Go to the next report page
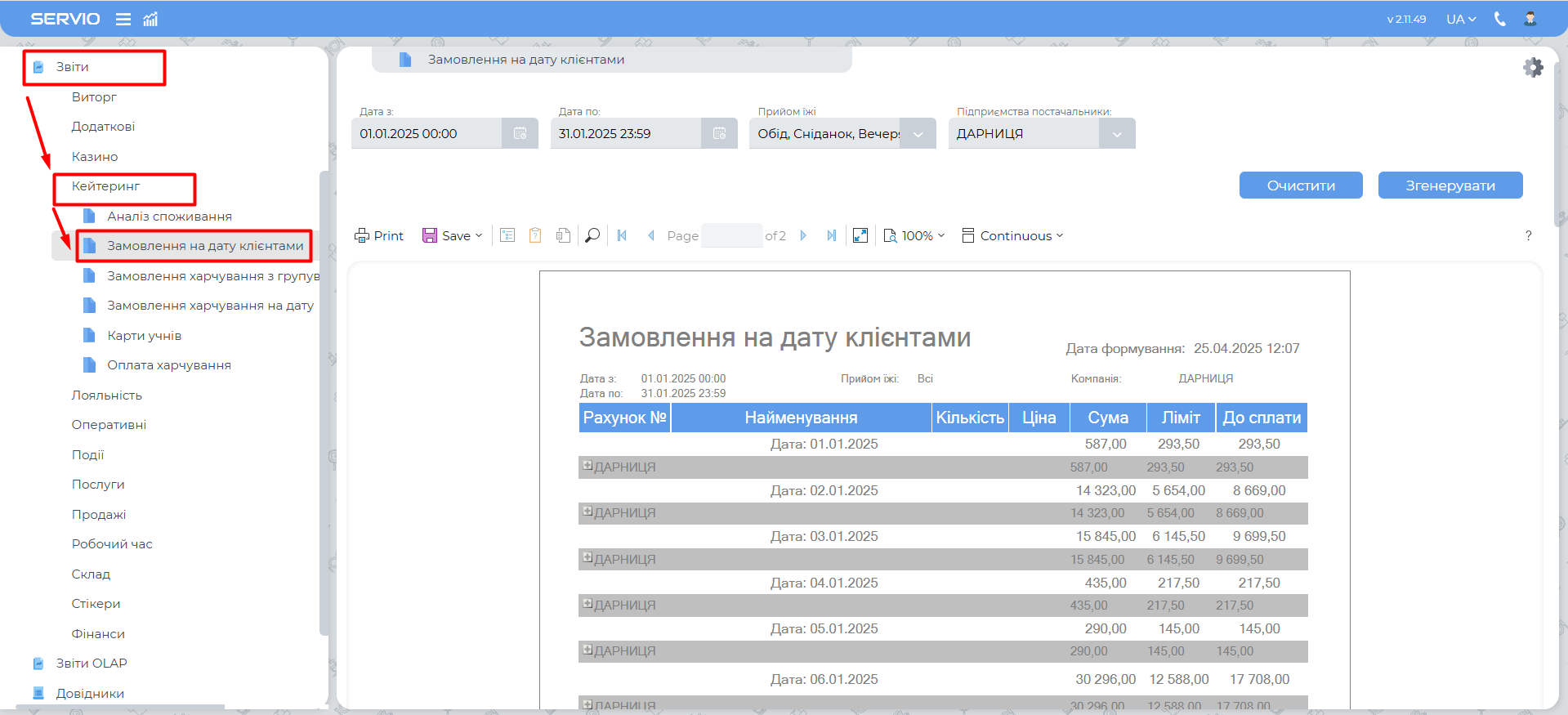1568x715 pixels. 803,235
